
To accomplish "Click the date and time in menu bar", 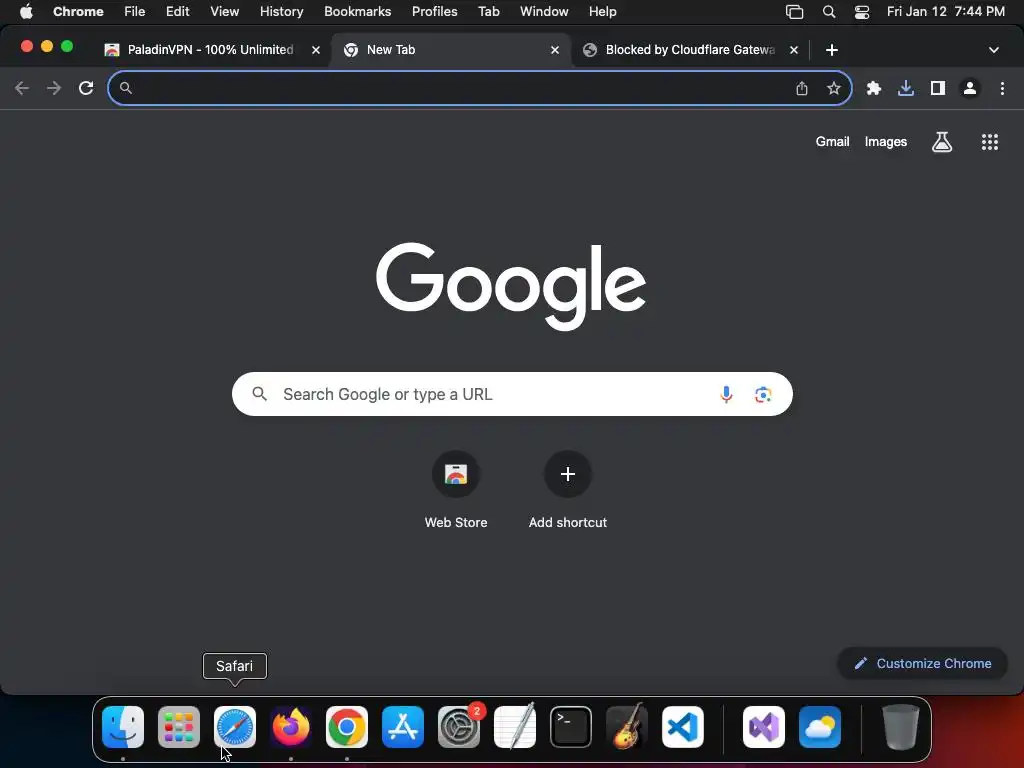I will 946,11.
